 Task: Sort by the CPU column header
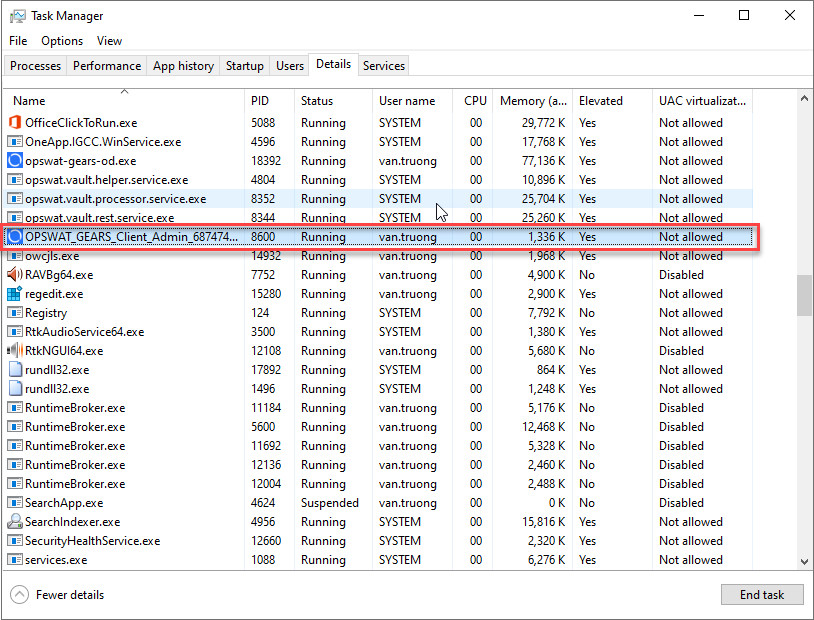(472, 101)
